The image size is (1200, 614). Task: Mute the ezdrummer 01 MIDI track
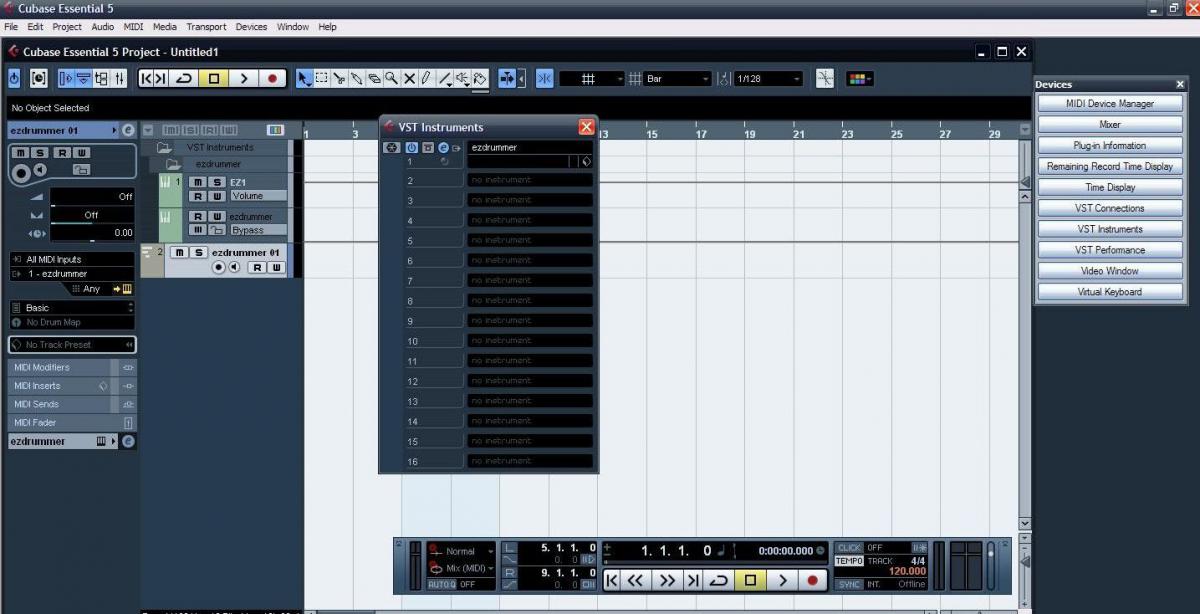[180, 253]
